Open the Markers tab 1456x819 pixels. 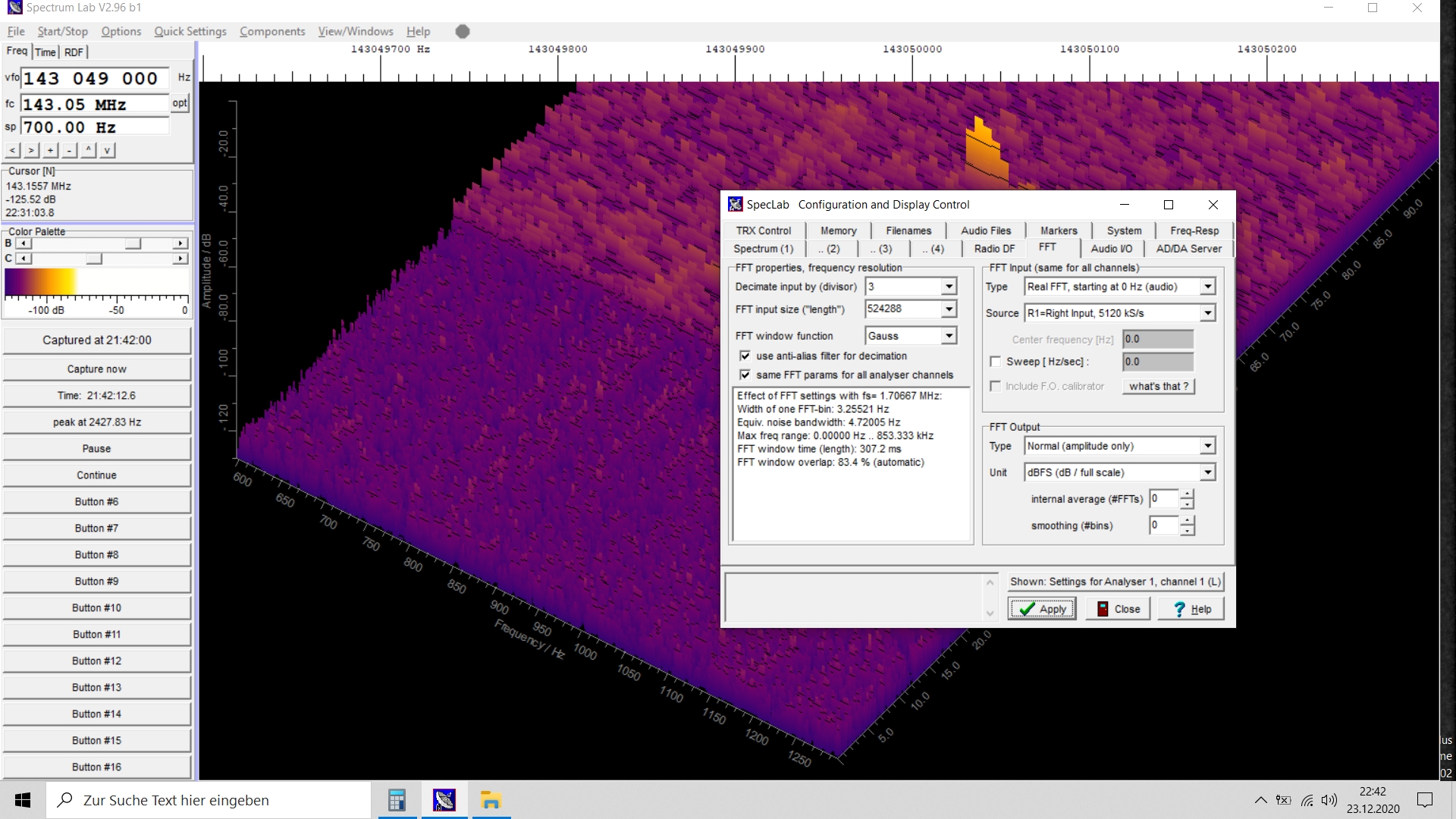coord(1059,231)
